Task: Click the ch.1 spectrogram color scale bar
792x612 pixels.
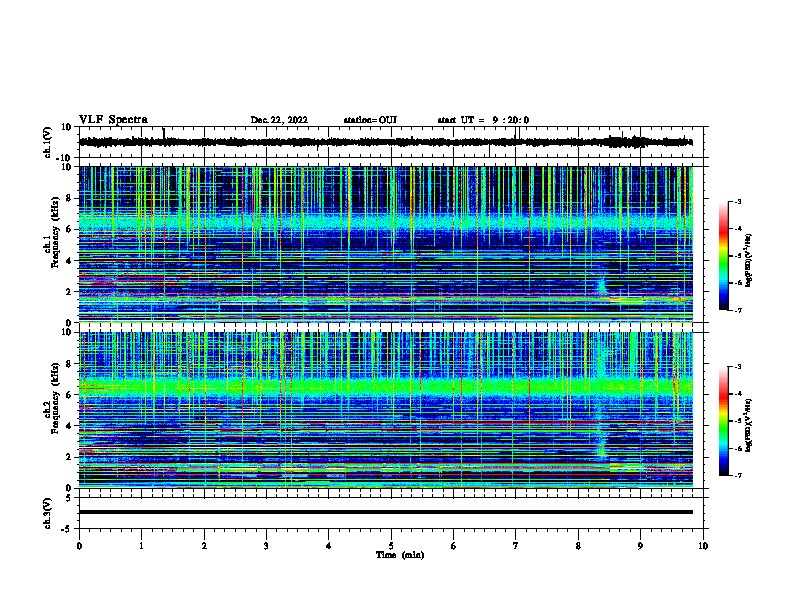Action: (723, 256)
